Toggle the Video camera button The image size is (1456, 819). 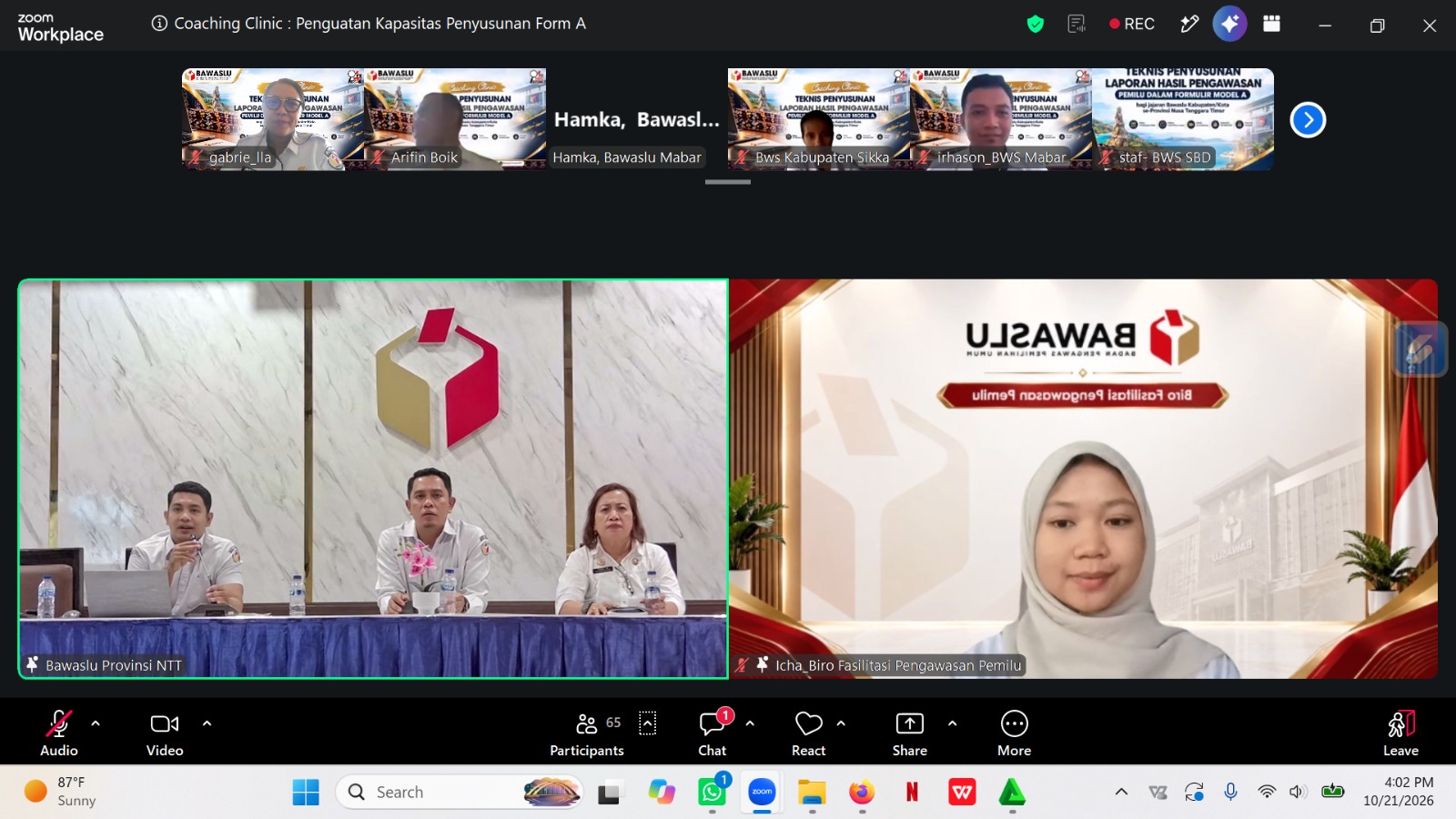coord(165,733)
